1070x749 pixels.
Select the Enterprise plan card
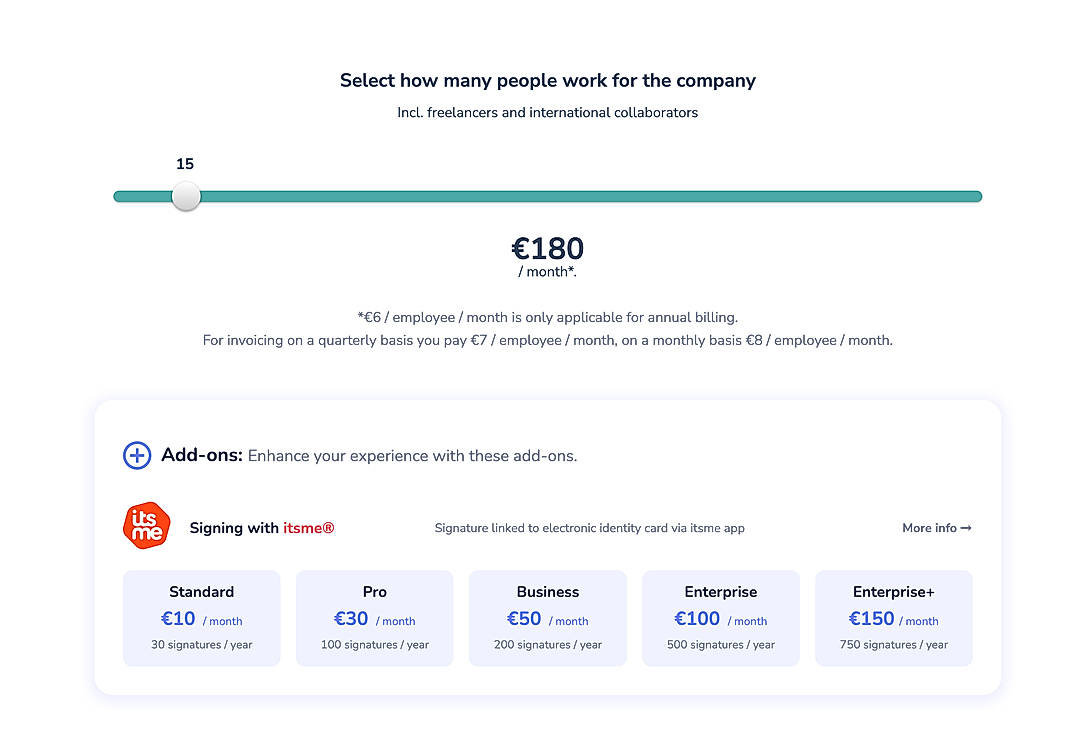click(x=720, y=618)
